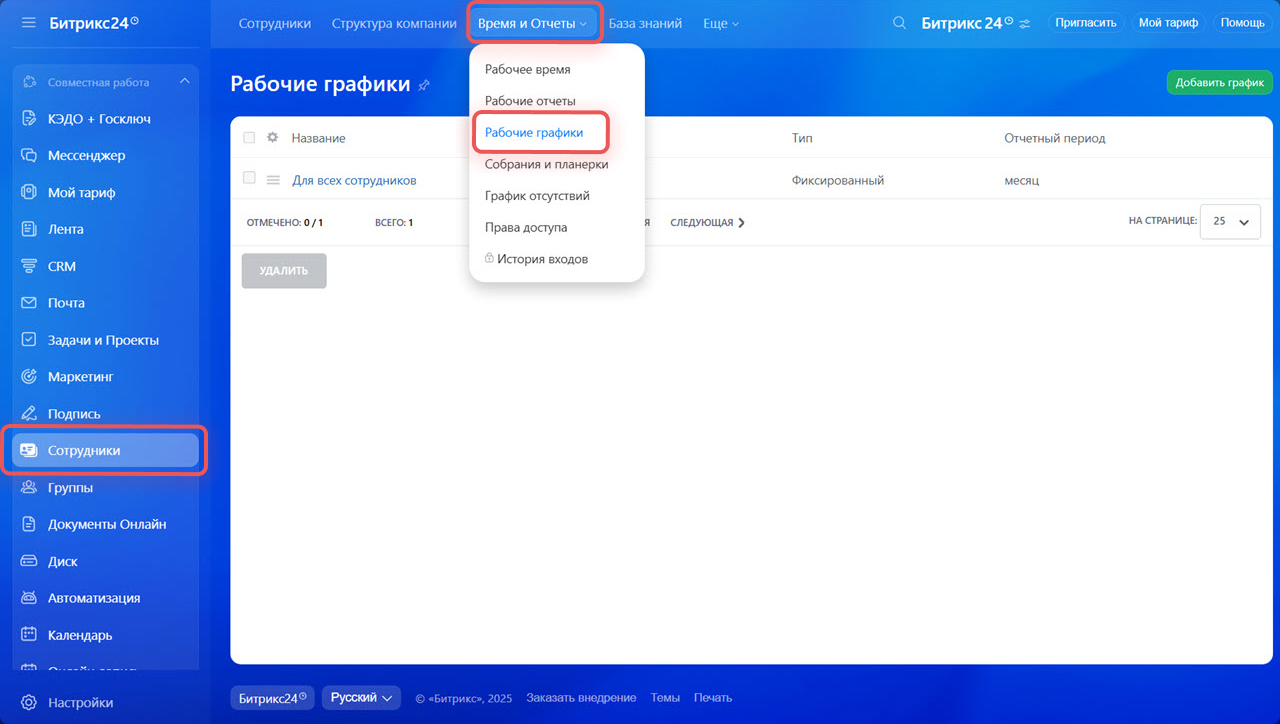Choose Рабочие отчеты in the dropdown menu
Screen dimensions: 1280x724
[x=530, y=101]
